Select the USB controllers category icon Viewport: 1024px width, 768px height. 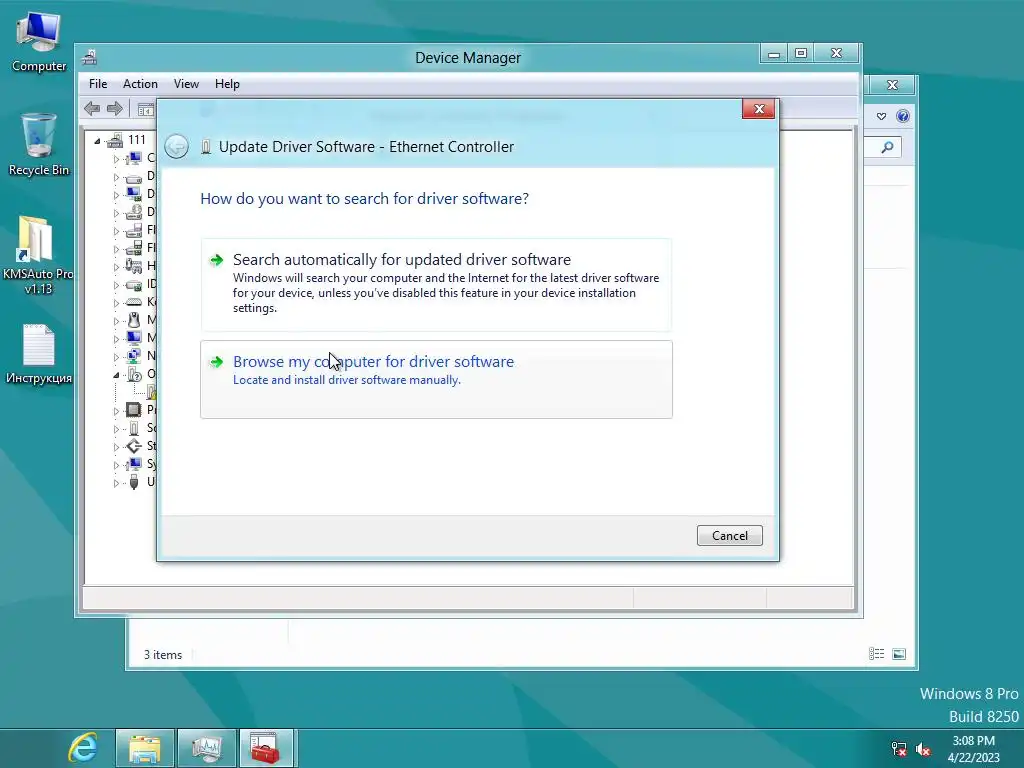point(134,482)
